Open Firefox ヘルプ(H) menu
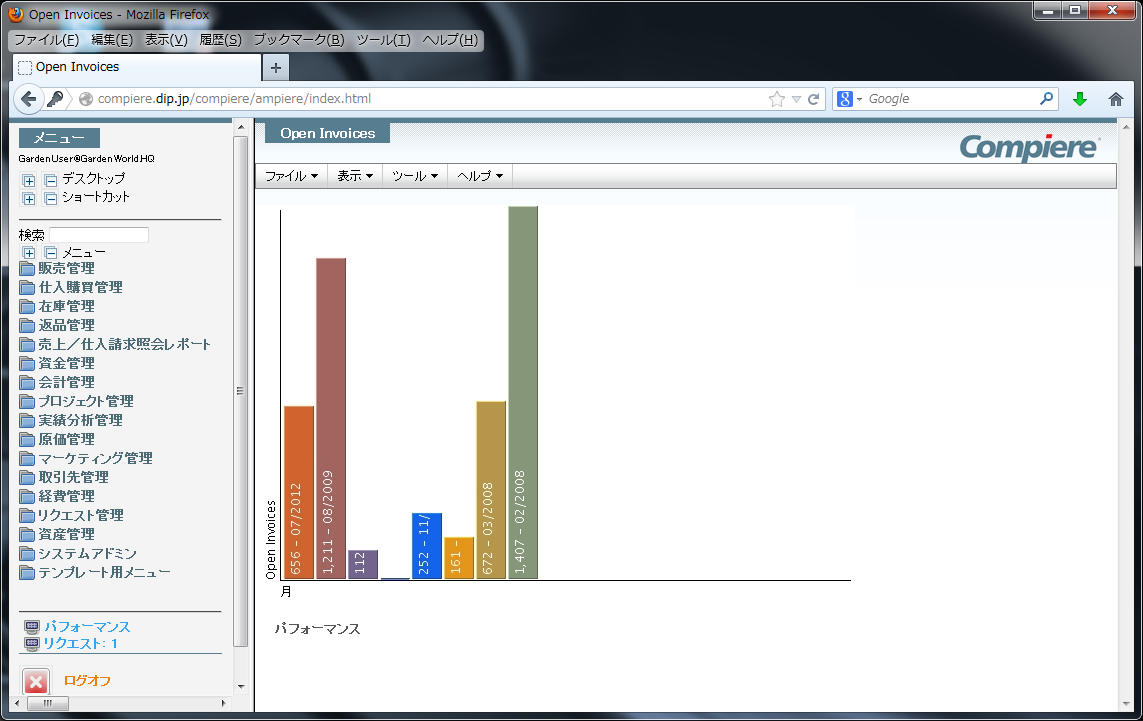This screenshot has height=721, width=1143. coord(450,40)
